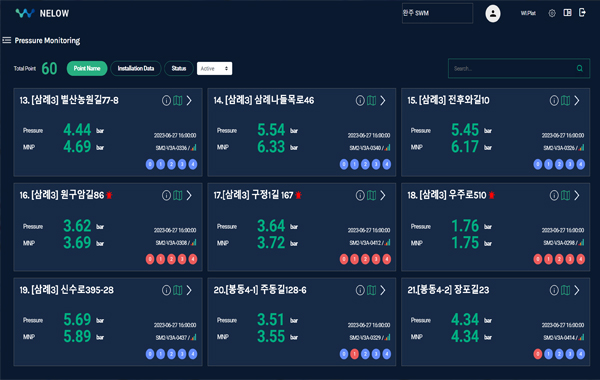Expand card 17 with its chevron arrow

tap(383, 196)
